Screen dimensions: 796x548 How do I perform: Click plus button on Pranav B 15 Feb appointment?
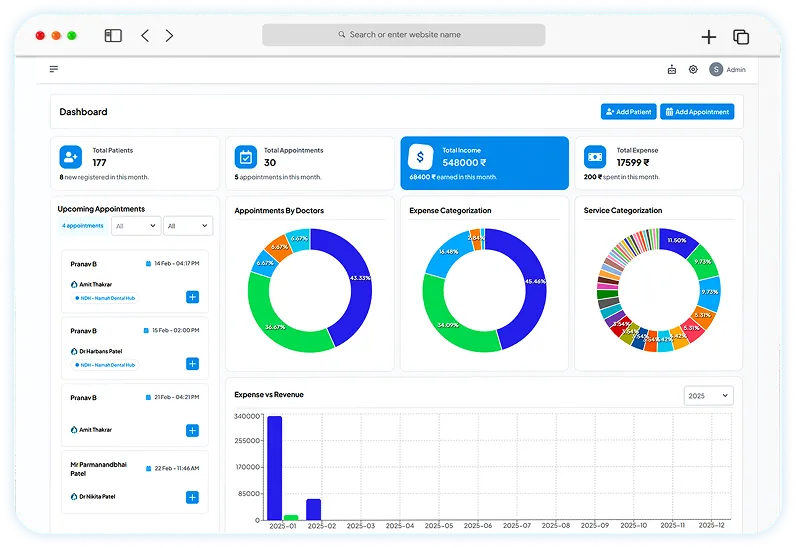point(192,364)
